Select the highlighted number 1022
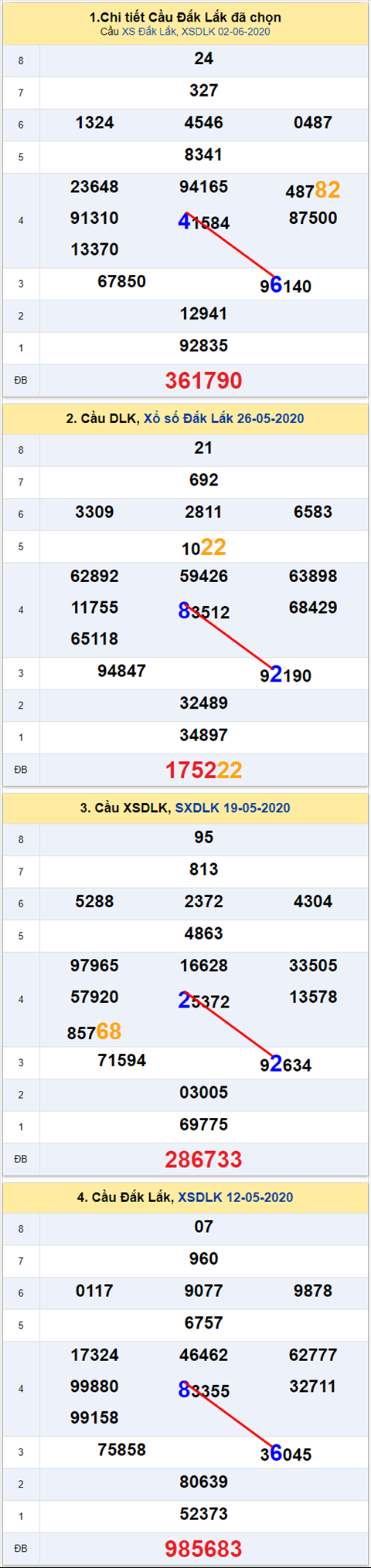Viewport: 371px width, 1568px height. tap(204, 547)
